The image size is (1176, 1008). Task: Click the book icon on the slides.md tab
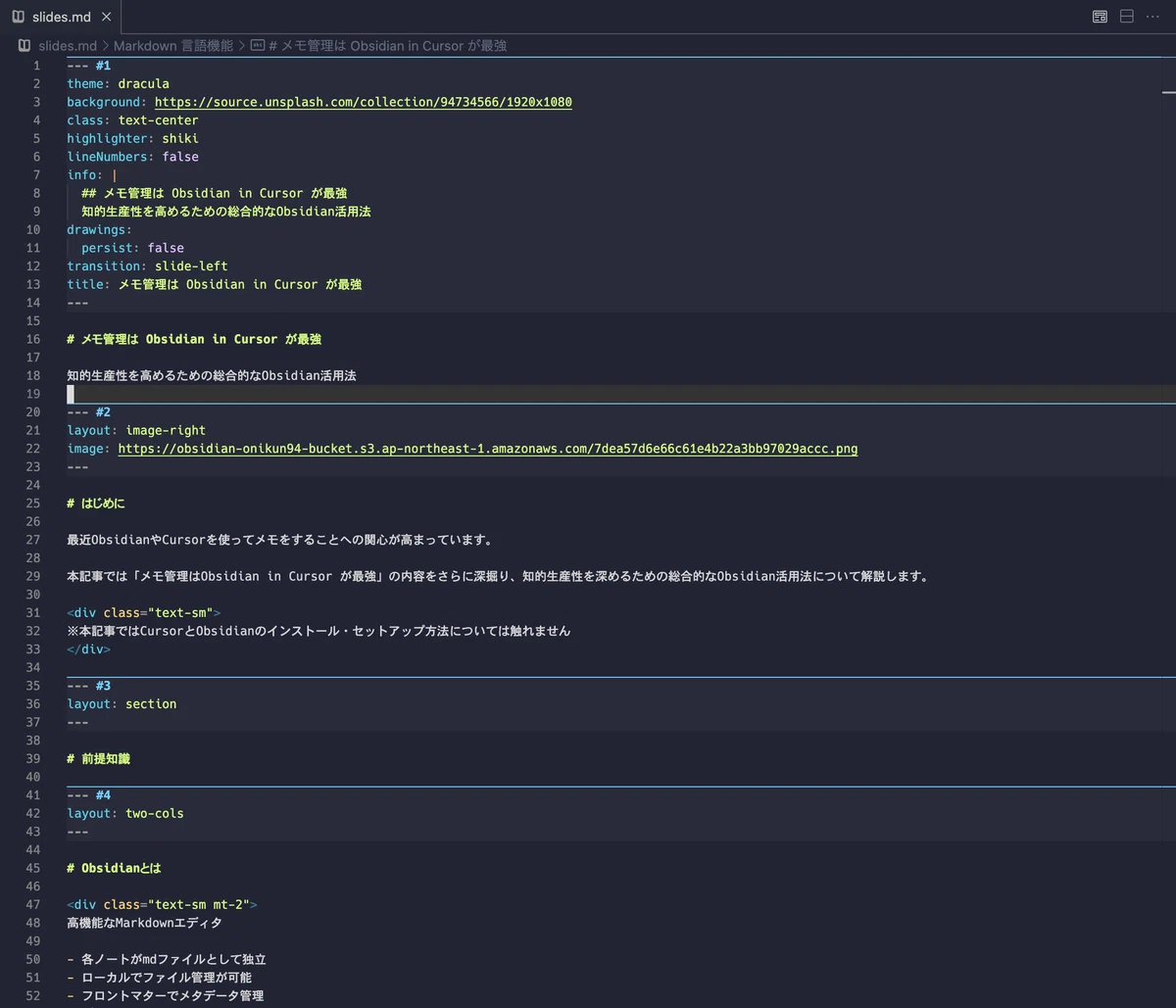pos(19,18)
